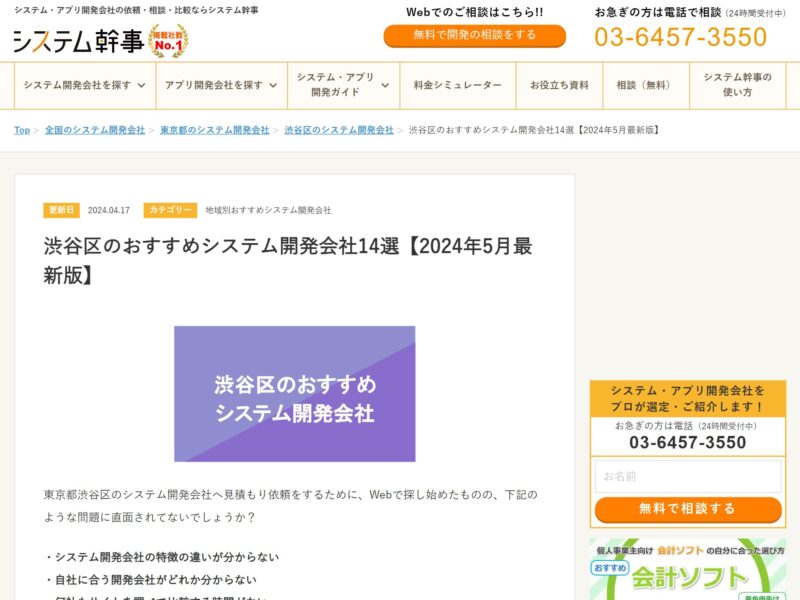Screen dimensions: 800x600
Task: Open 料金シミュレーター menu item
Action: click(x=458, y=85)
